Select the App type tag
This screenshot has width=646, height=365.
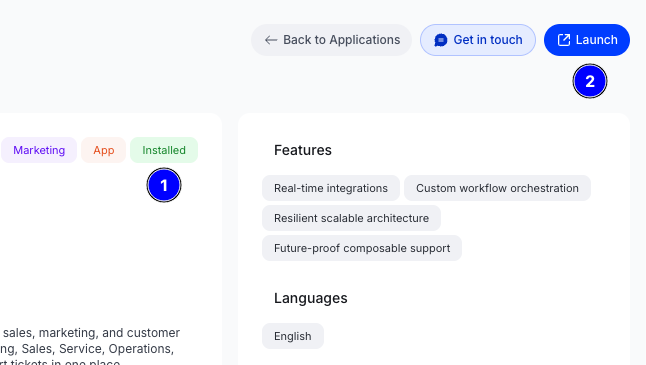tap(103, 150)
